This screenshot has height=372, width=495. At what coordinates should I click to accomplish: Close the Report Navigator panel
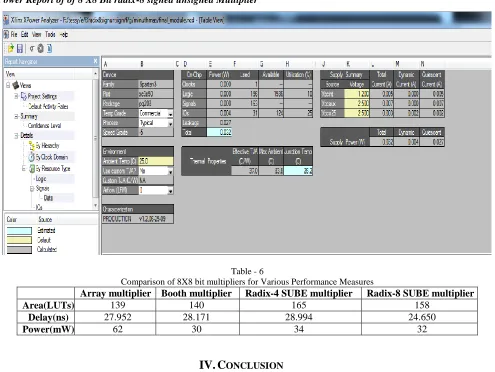pyautogui.click(x=95, y=61)
